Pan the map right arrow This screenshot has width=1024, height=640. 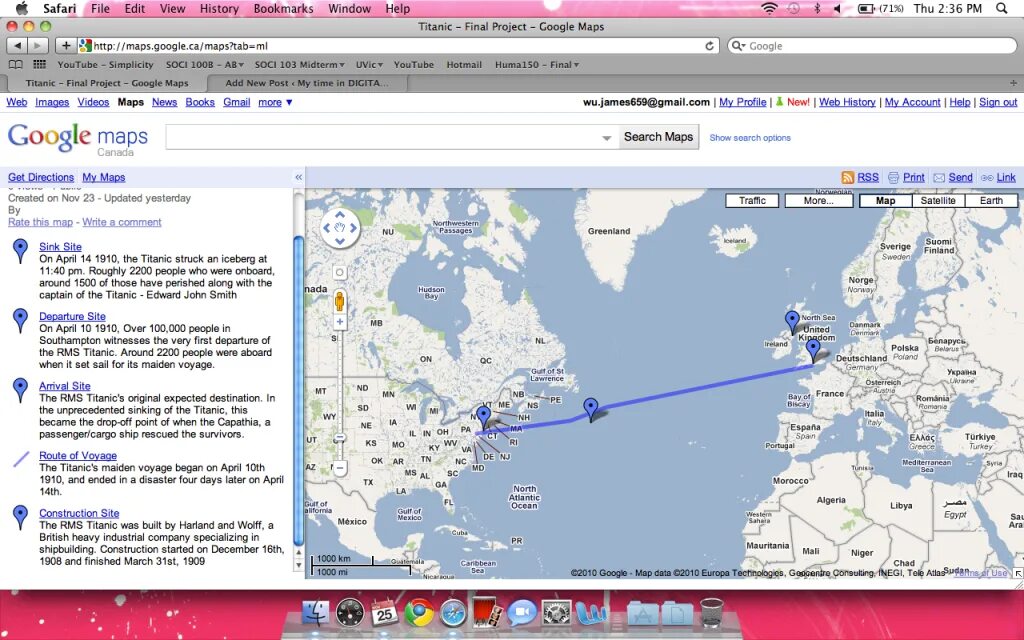pos(353,228)
